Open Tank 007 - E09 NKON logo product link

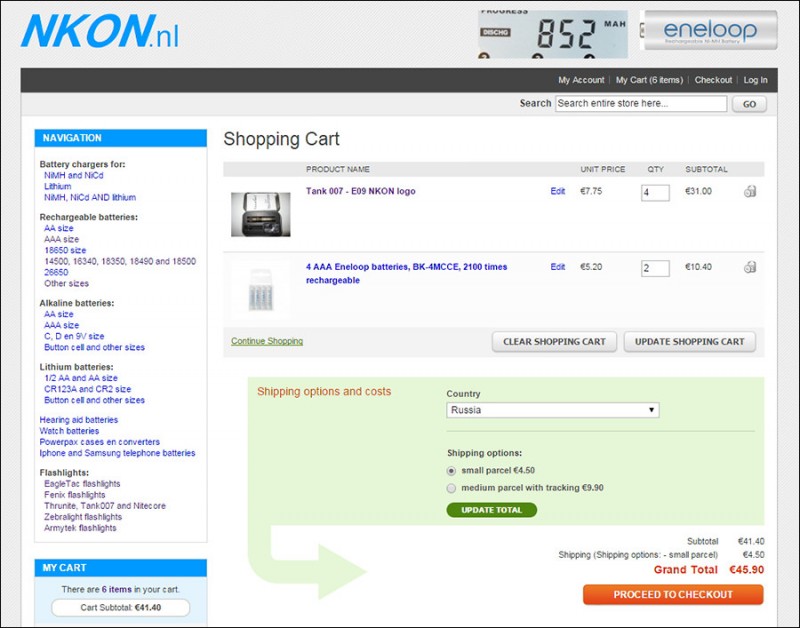[x=361, y=191]
